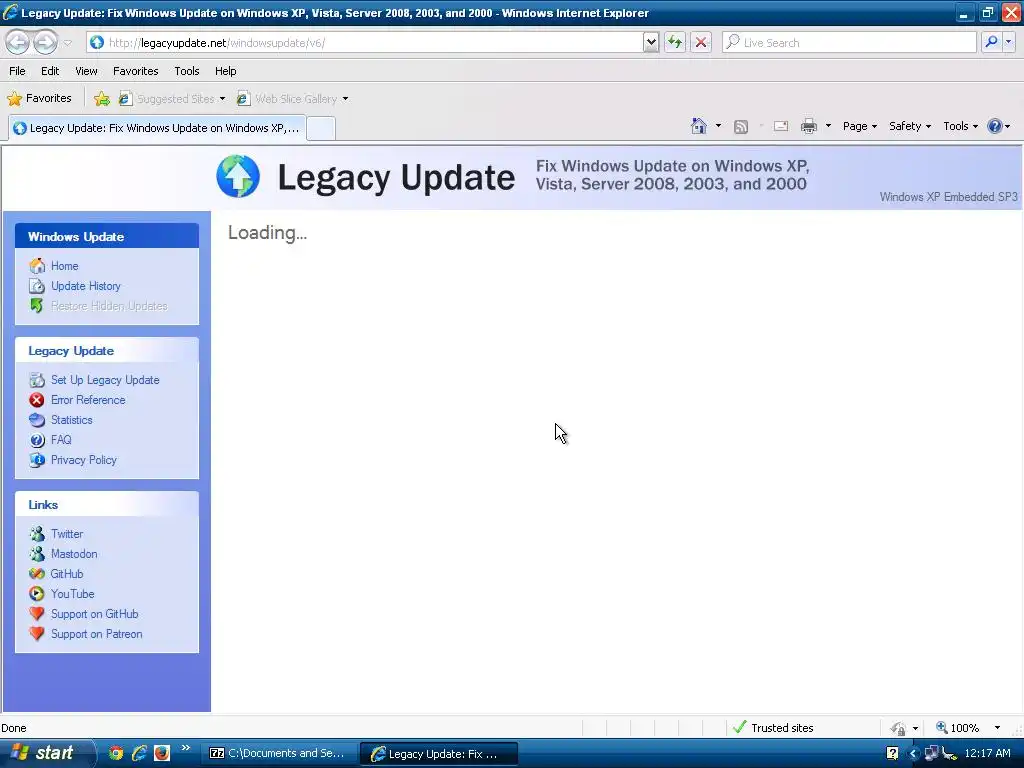
Task: Open the File menu
Action: 18,71
